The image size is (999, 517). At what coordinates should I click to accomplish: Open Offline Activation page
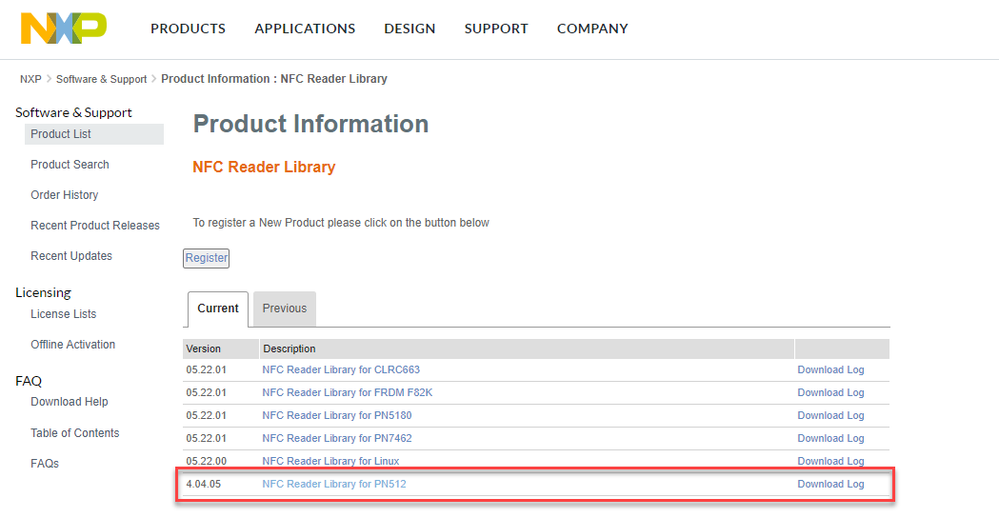click(73, 345)
